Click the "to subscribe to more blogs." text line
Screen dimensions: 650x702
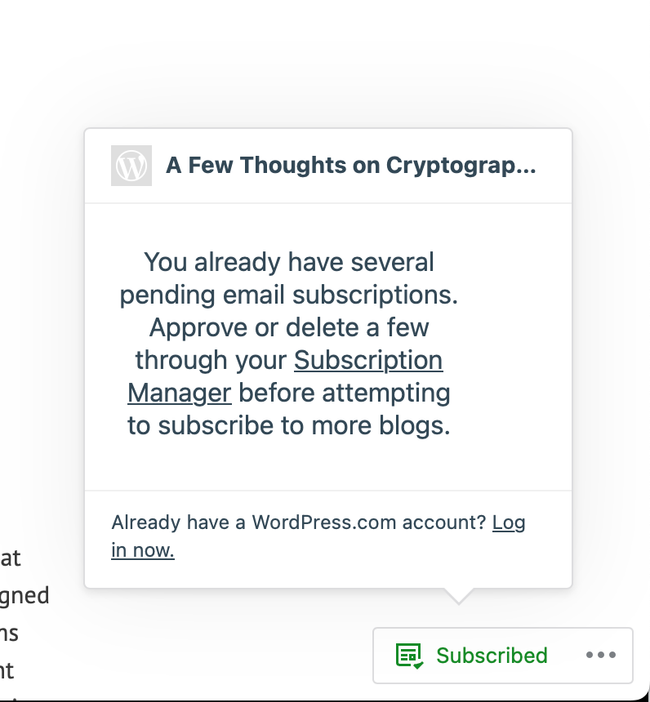coord(288,426)
